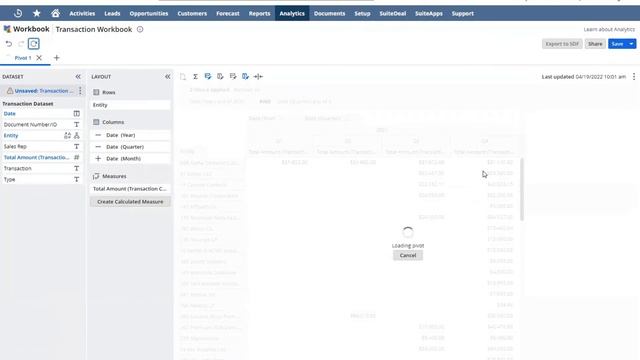Open the Activities menu
Viewport: 640px width, 360px height.
tap(82, 13)
